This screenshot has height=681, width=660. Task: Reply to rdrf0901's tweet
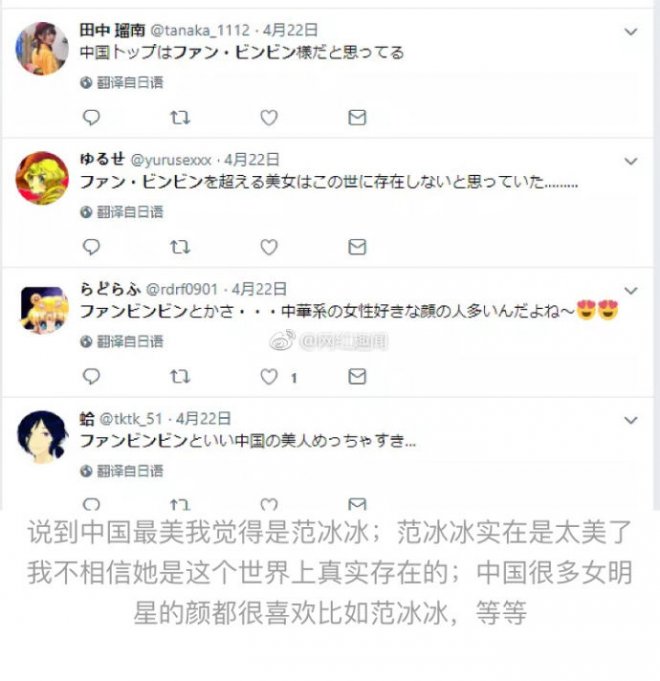[91, 376]
